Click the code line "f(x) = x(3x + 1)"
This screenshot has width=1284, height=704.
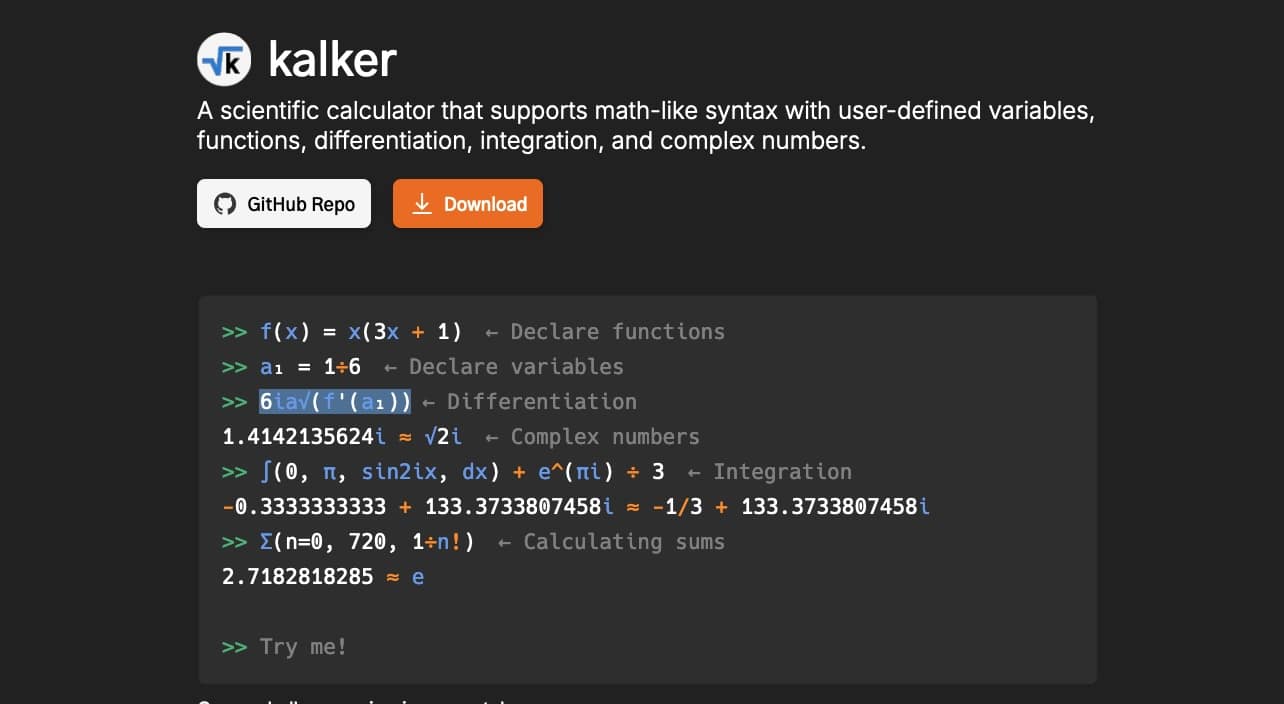click(361, 332)
